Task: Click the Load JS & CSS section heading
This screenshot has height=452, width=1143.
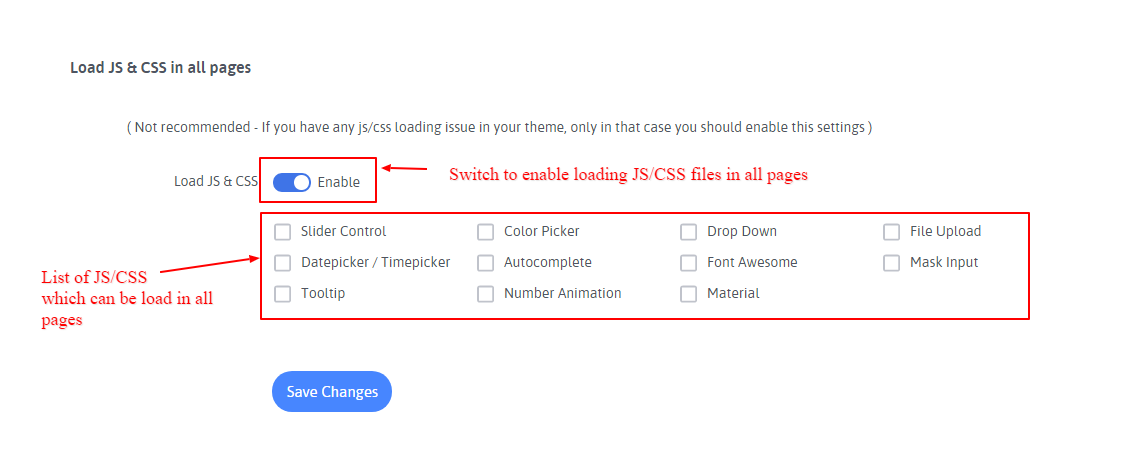Action: click(160, 68)
